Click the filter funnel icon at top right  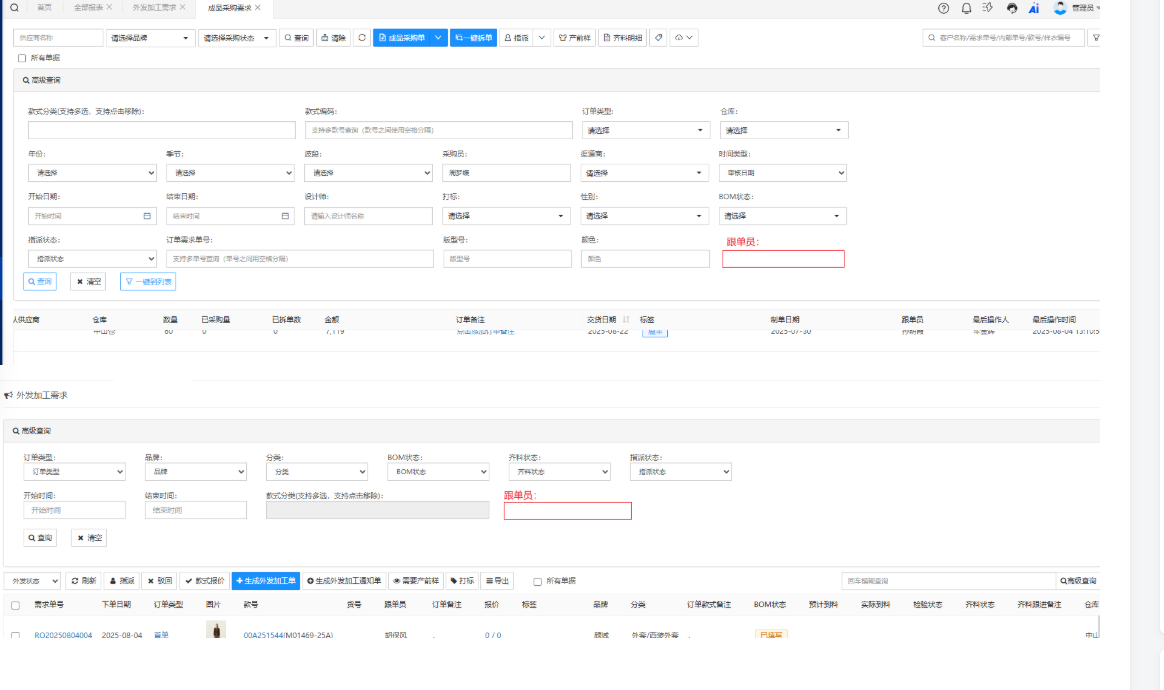click(x=1095, y=38)
